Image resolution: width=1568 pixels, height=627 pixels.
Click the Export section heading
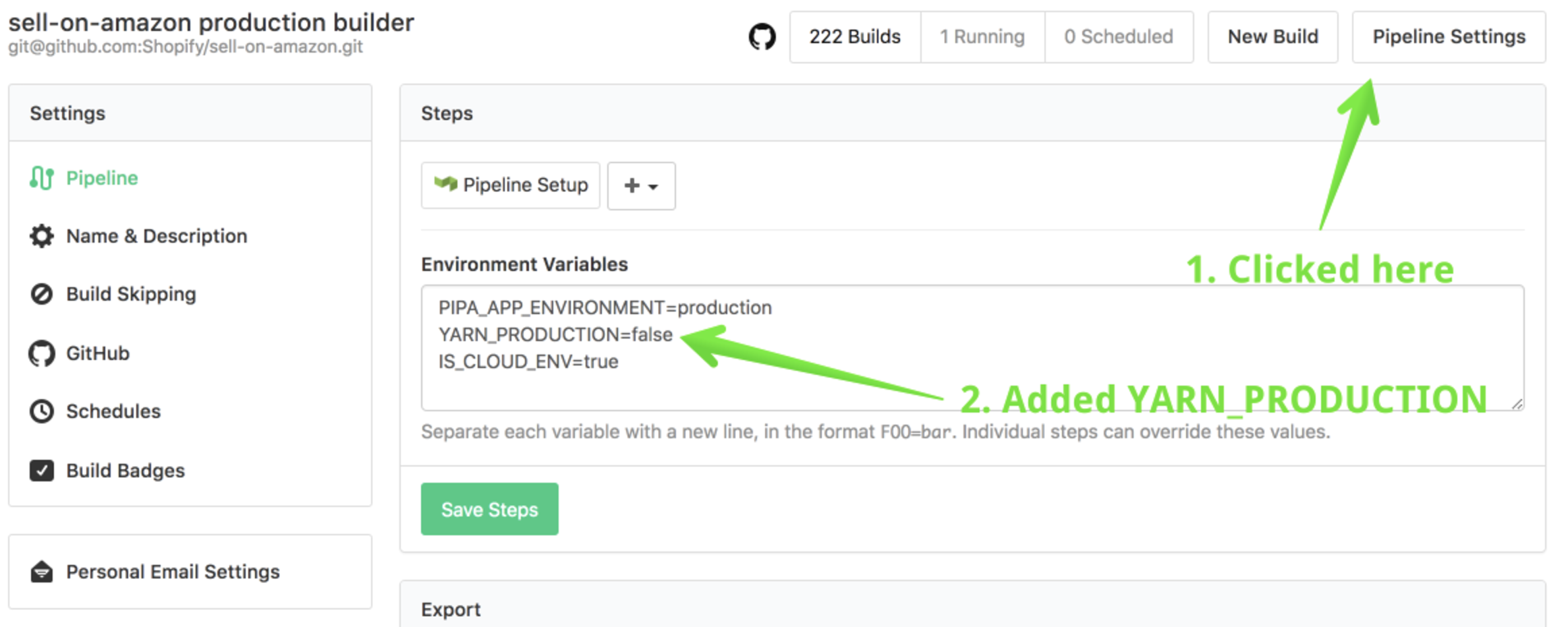[x=451, y=609]
